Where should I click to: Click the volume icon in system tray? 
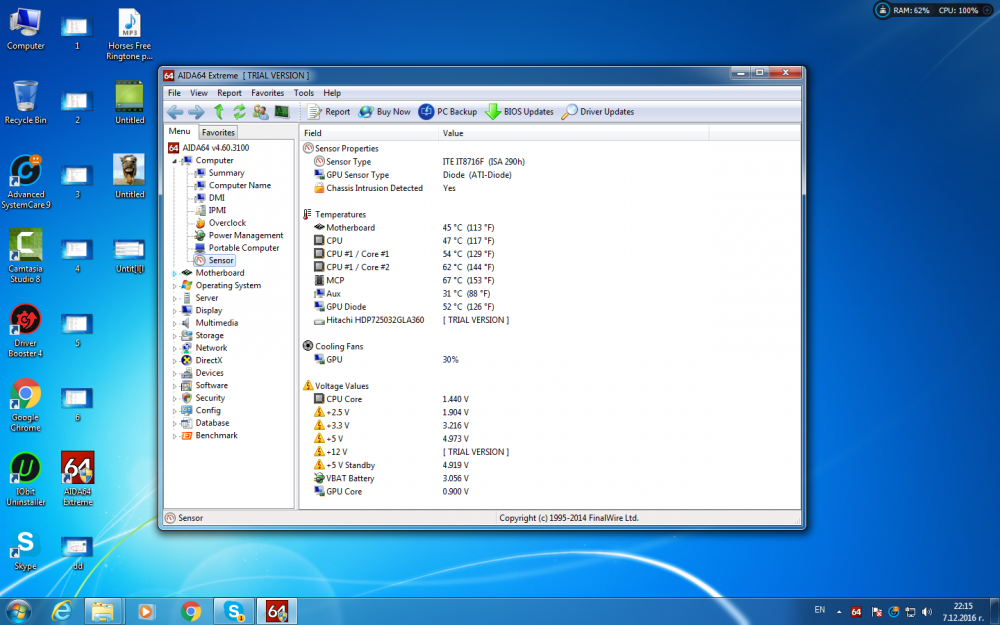(927, 612)
